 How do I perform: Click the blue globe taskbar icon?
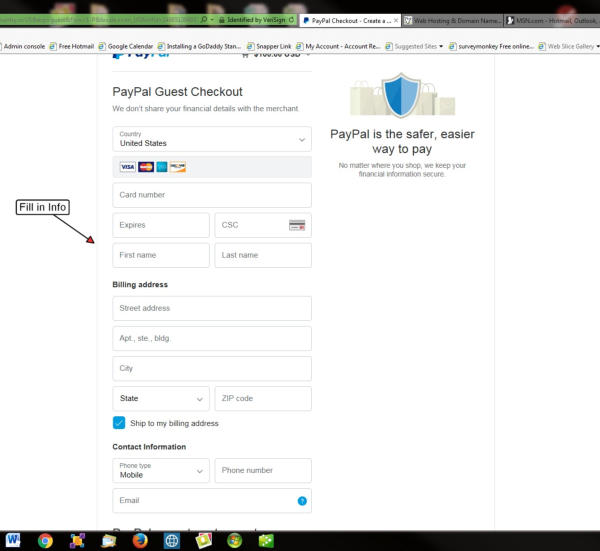point(171,540)
